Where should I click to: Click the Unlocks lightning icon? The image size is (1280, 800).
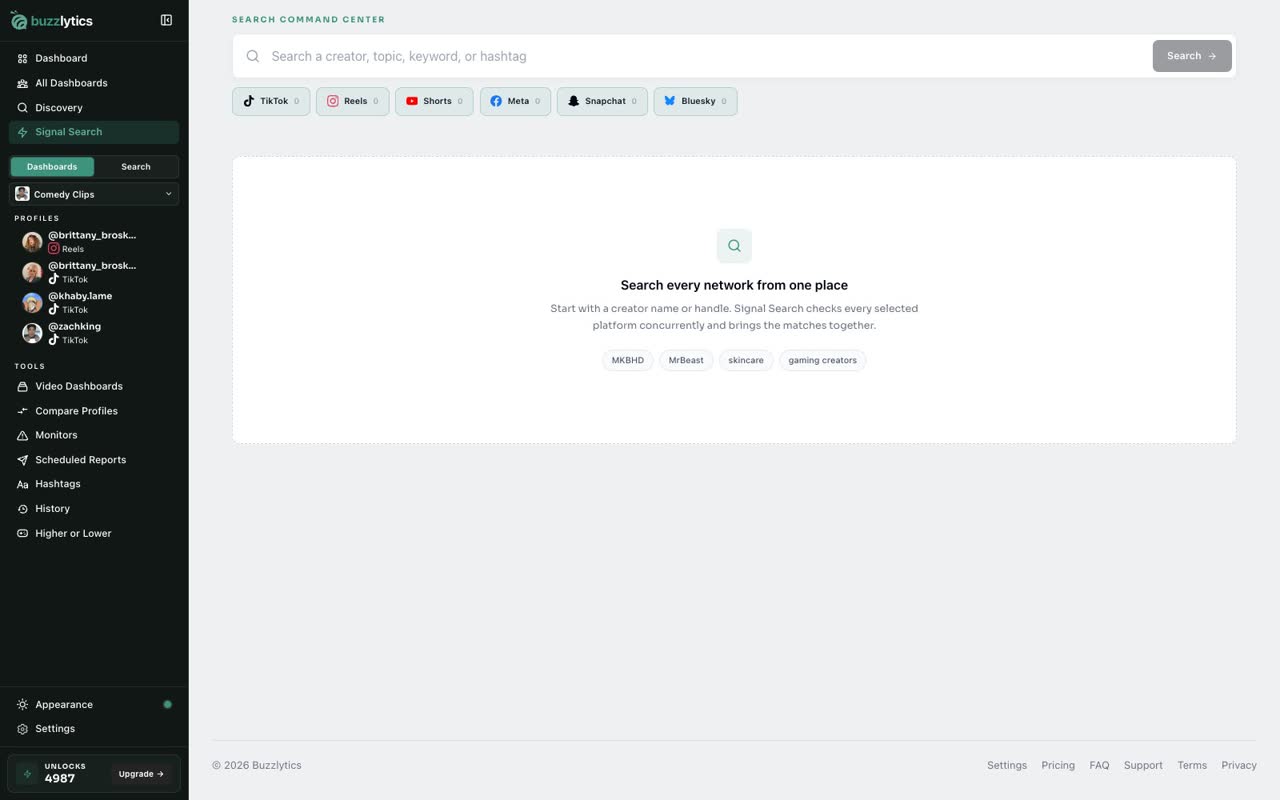27,774
